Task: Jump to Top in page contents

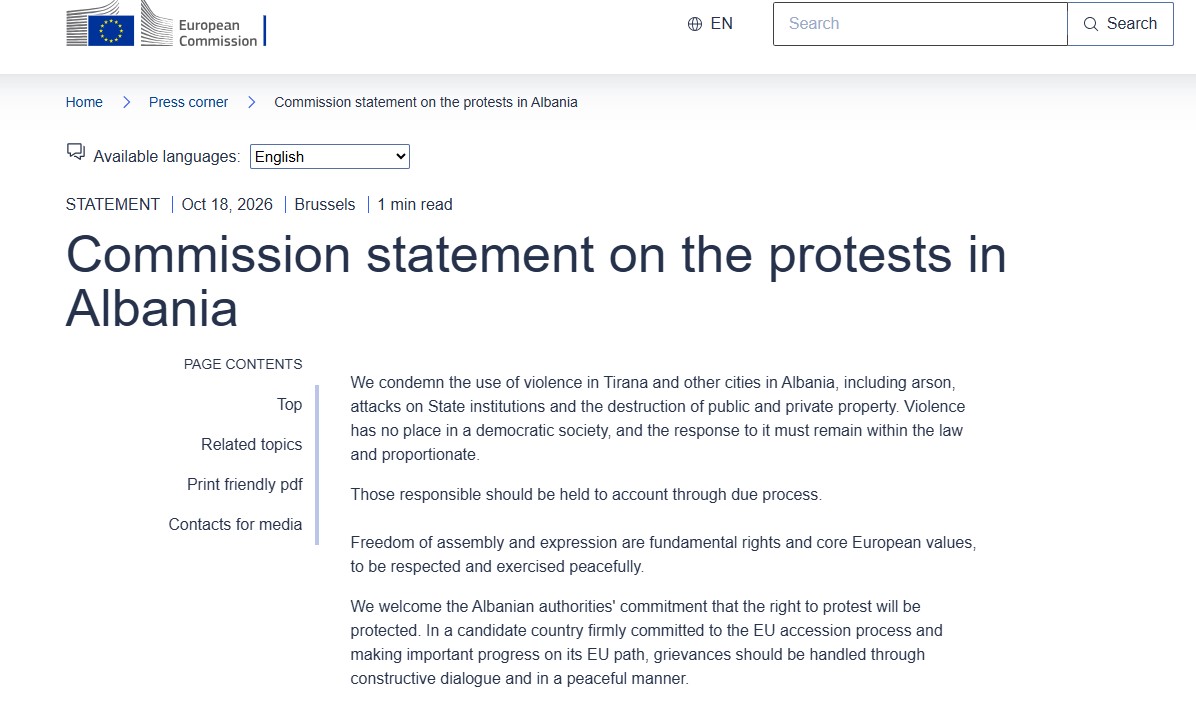Action: click(x=289, y=404)
